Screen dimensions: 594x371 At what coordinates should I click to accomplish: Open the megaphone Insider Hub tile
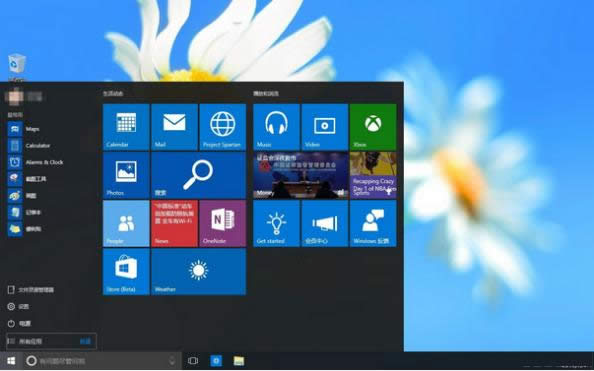coord(325,224)
